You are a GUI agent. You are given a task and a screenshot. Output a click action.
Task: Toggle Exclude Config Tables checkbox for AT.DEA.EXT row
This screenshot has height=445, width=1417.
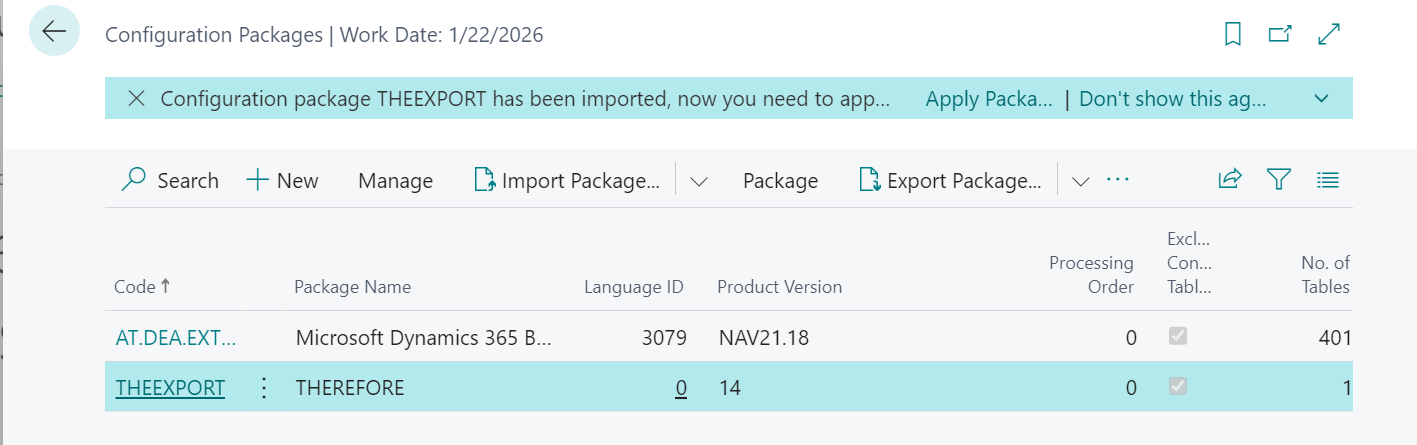(1178, 337)
